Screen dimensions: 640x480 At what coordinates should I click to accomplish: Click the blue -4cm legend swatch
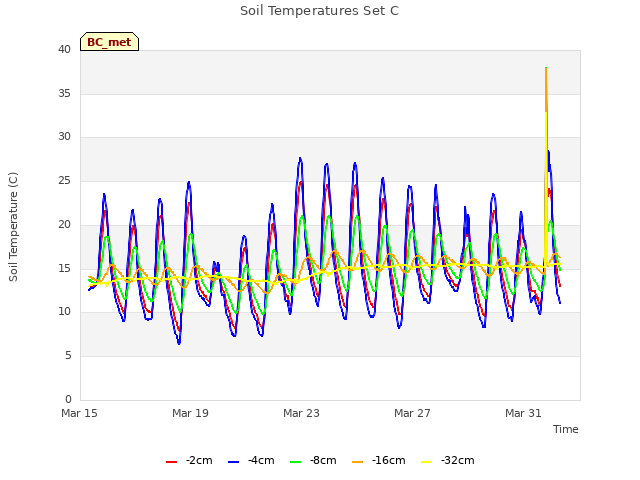[233, 462]
